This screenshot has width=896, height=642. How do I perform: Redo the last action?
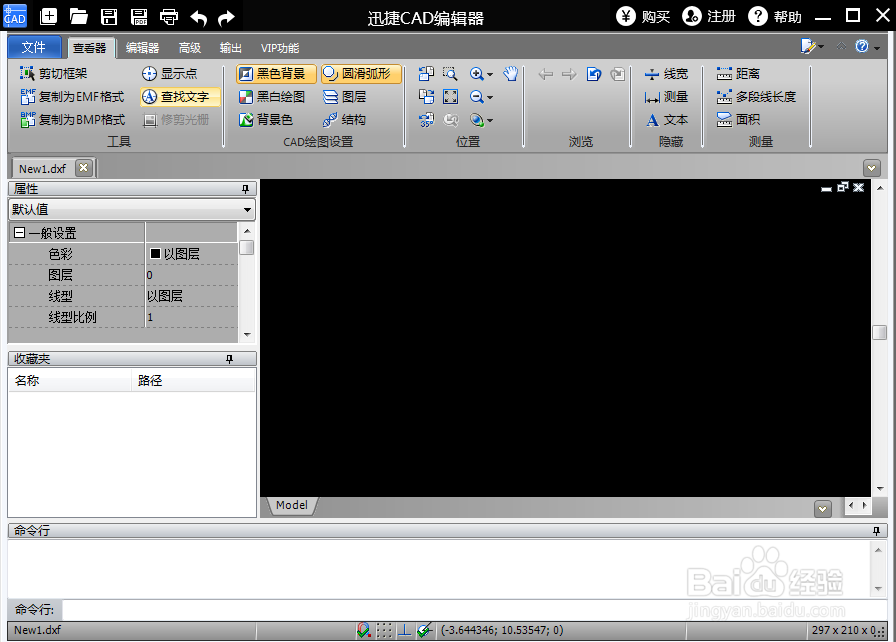(227, 18)
